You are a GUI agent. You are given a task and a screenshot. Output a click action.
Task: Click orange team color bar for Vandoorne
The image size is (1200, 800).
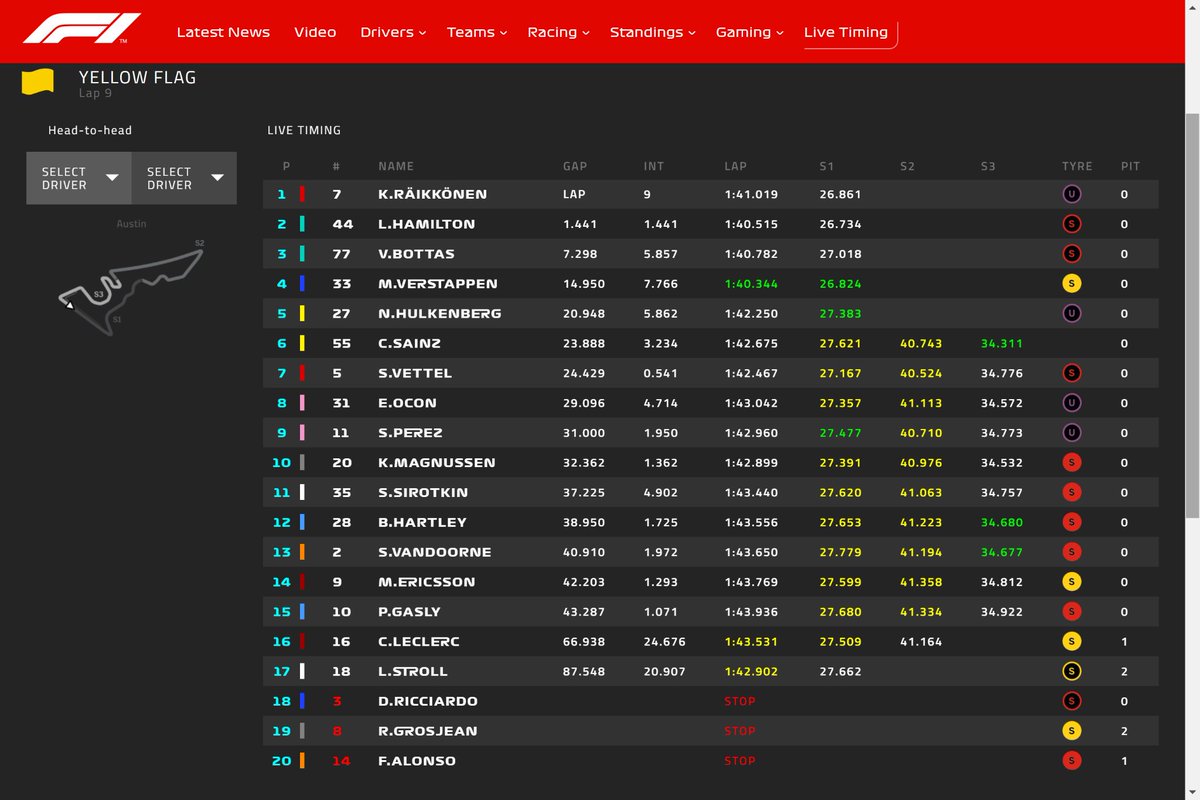[302, 552]
